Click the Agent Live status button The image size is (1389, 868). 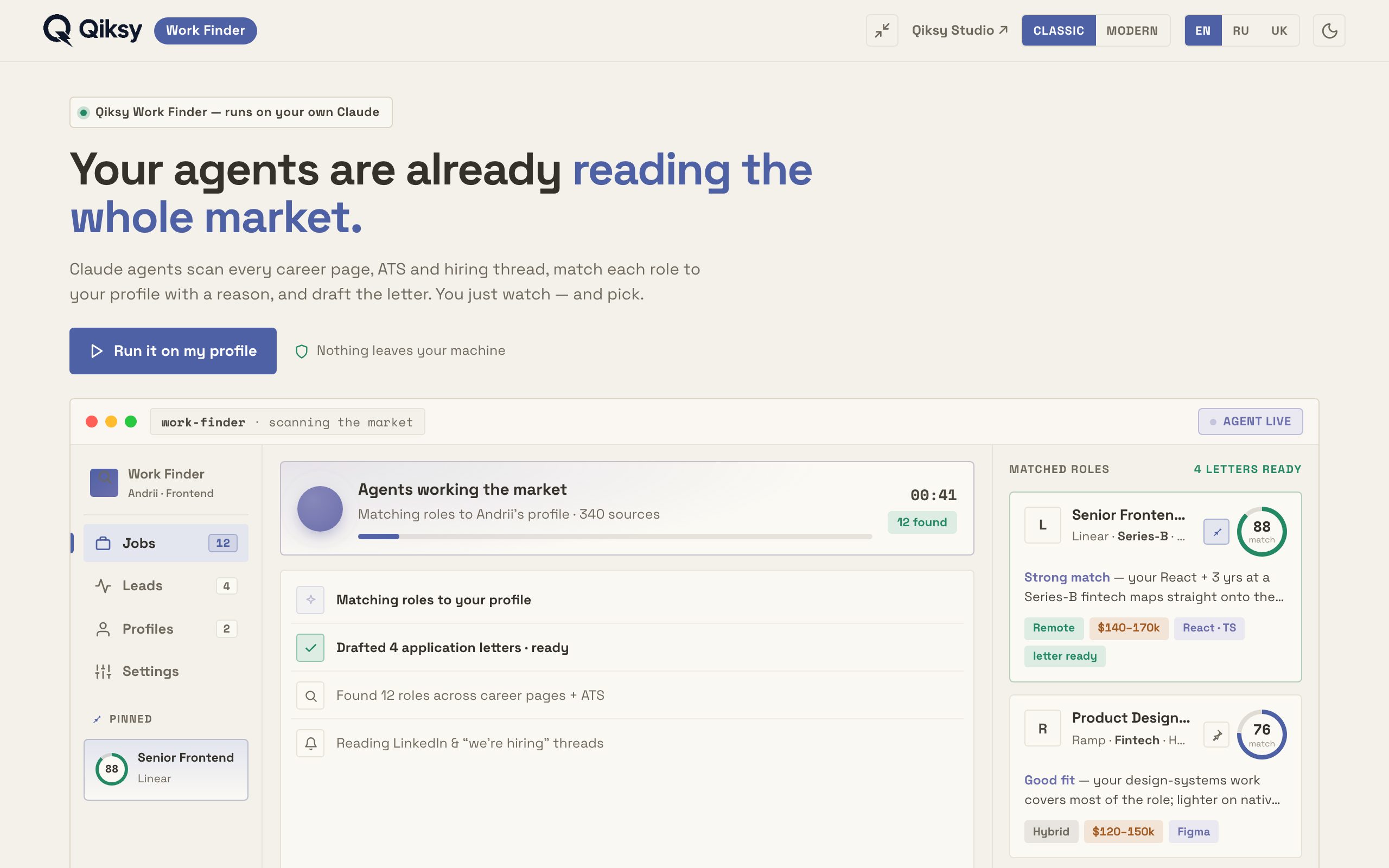1250,422
